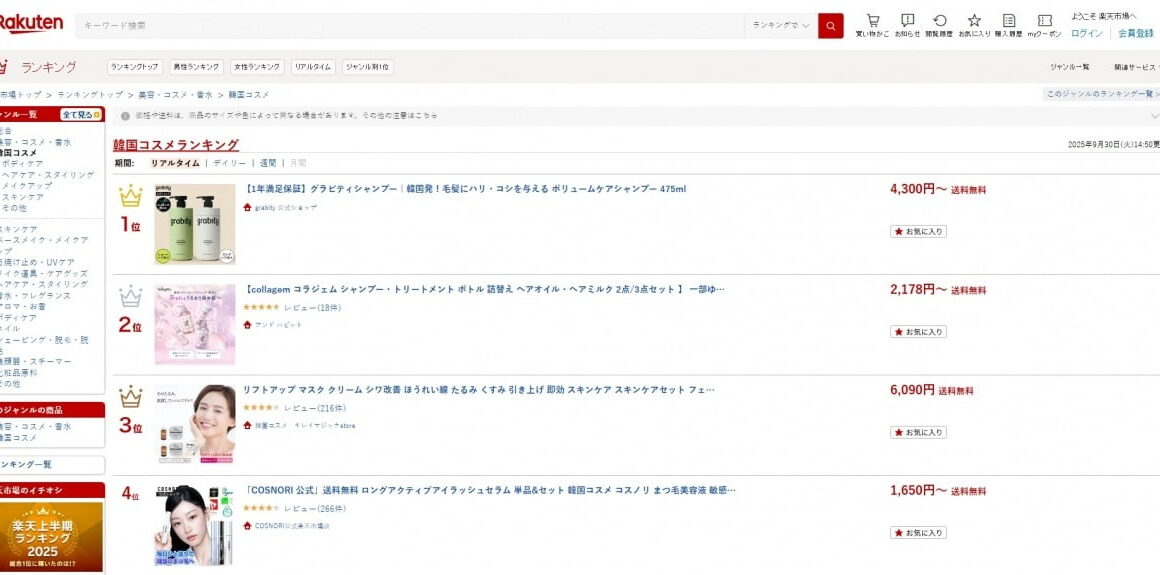
Task: Open the collagem shampoo product thumbnail
Action: tap(195, 324)
